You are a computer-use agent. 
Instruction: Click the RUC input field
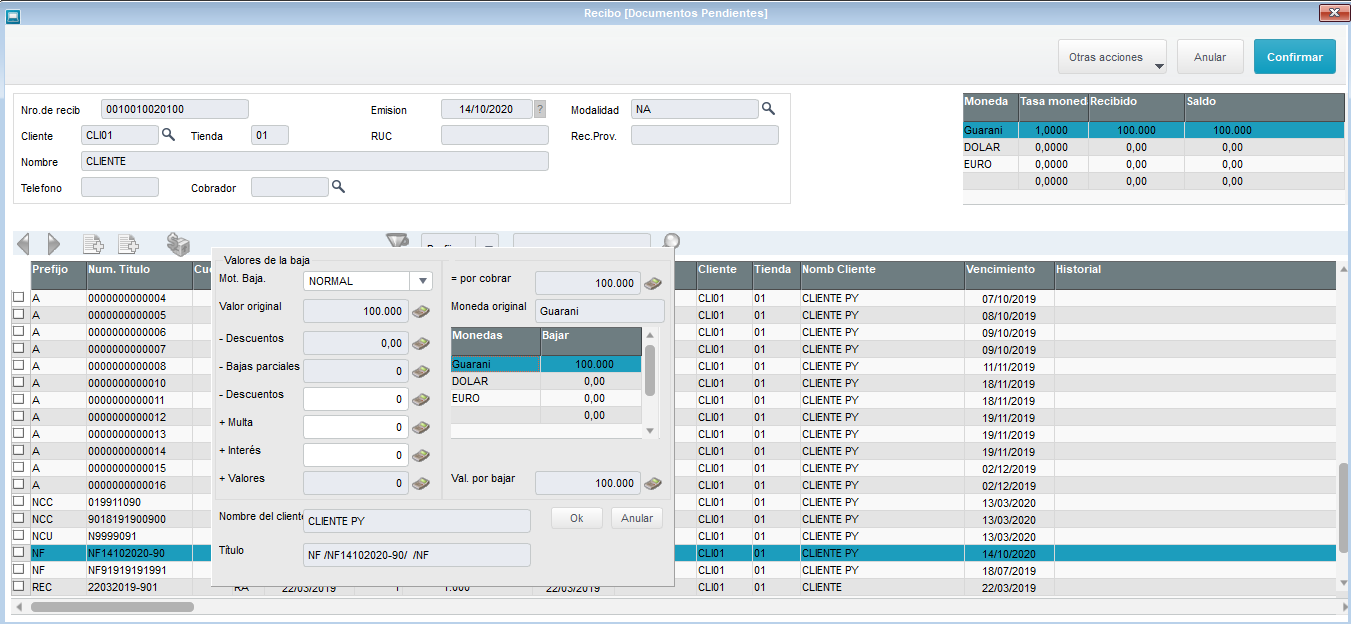(x=495, y=135)
